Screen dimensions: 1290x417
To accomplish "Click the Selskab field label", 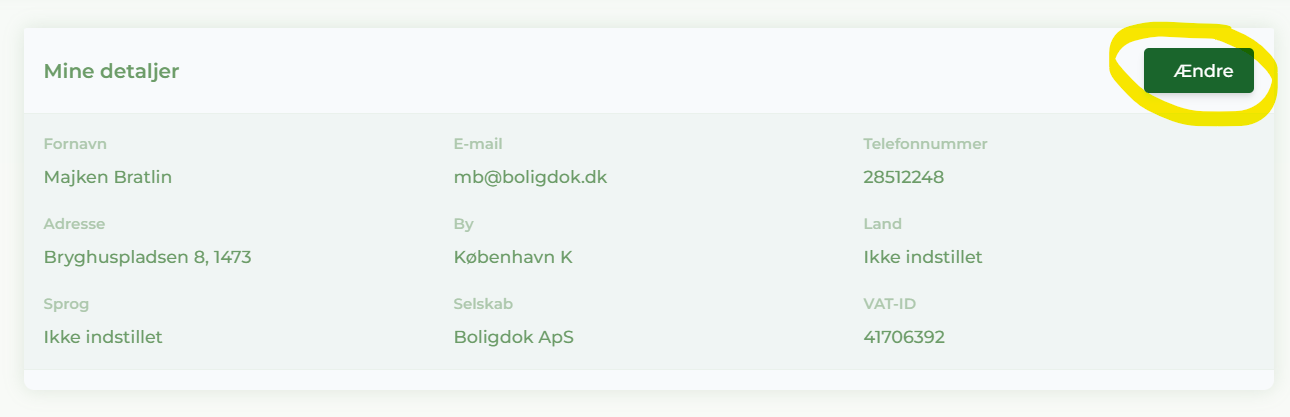I will [483, 304].
